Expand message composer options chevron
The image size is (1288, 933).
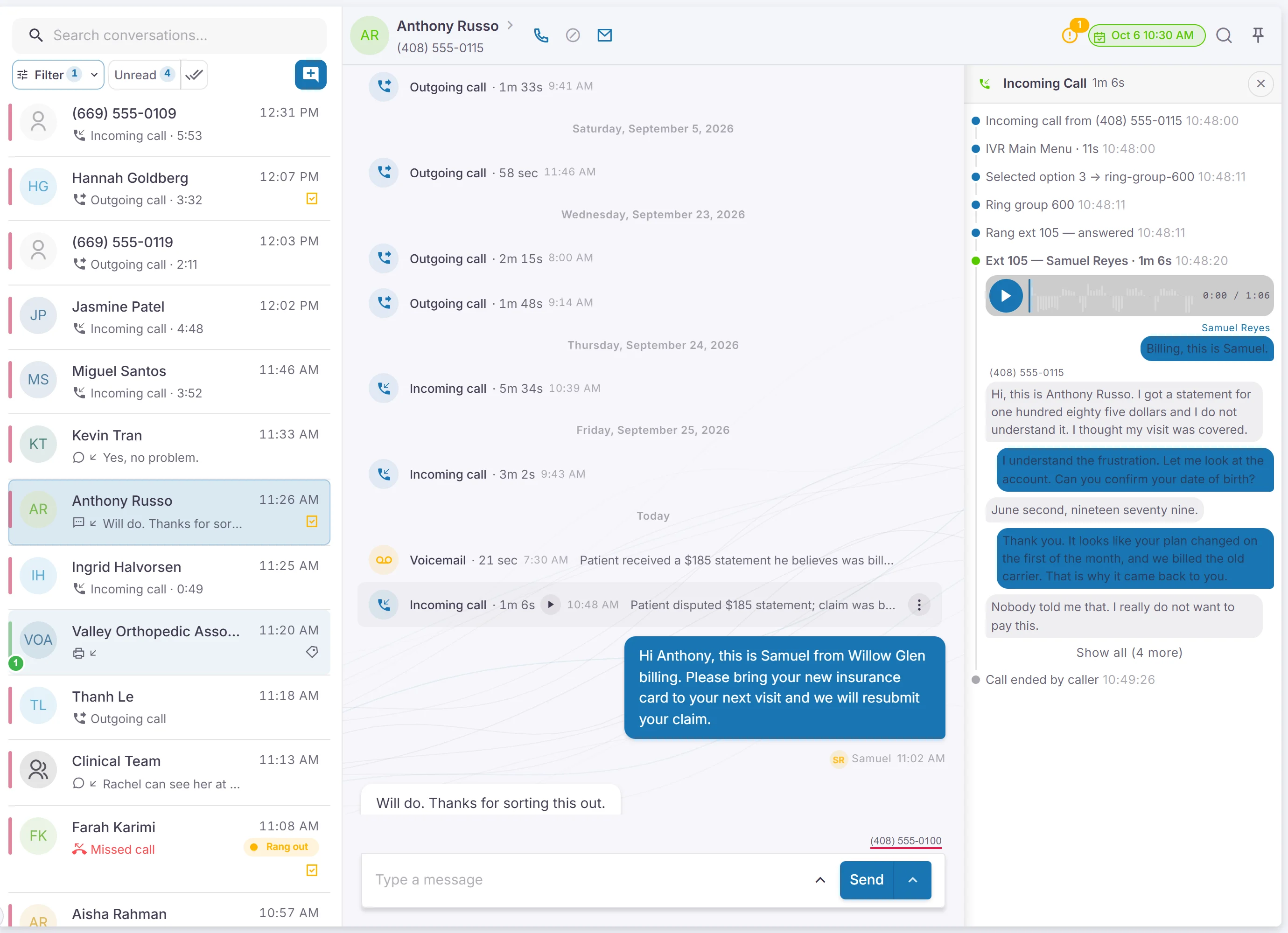pyautogui.click(x=820, y=880)
